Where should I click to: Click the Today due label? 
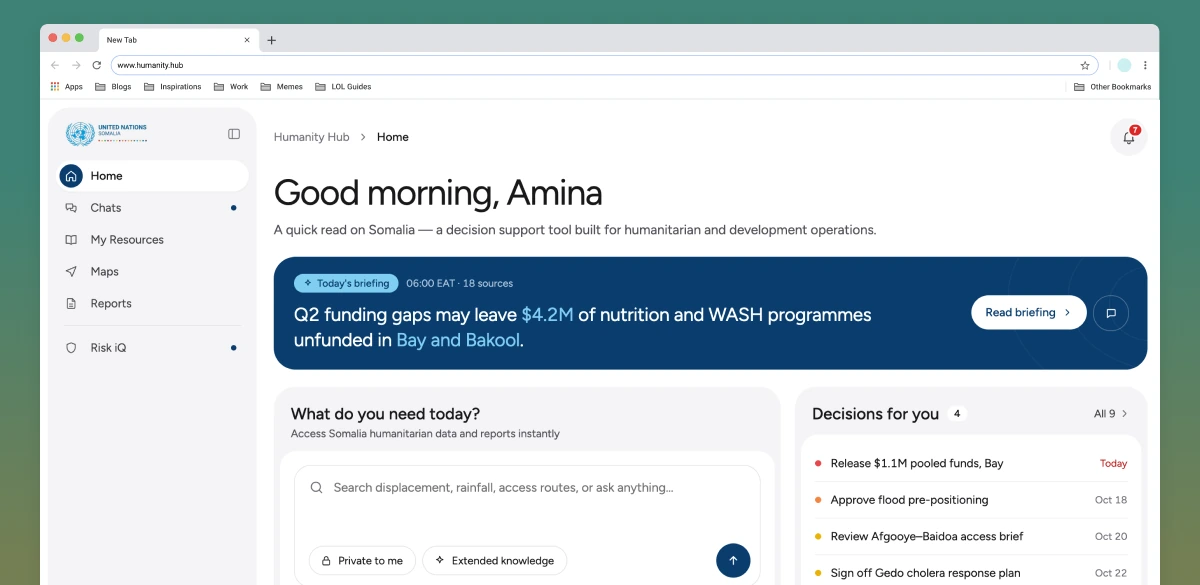(x=1113, y=464)
